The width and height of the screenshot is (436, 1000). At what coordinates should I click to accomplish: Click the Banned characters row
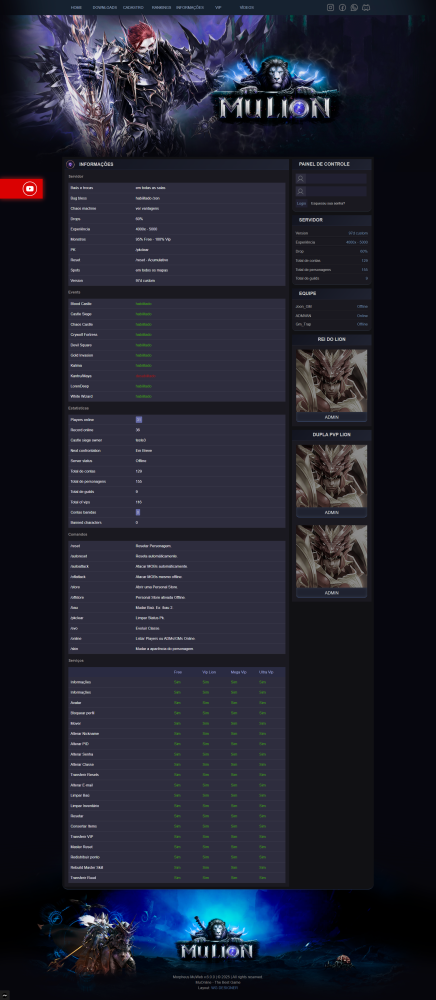177,523
